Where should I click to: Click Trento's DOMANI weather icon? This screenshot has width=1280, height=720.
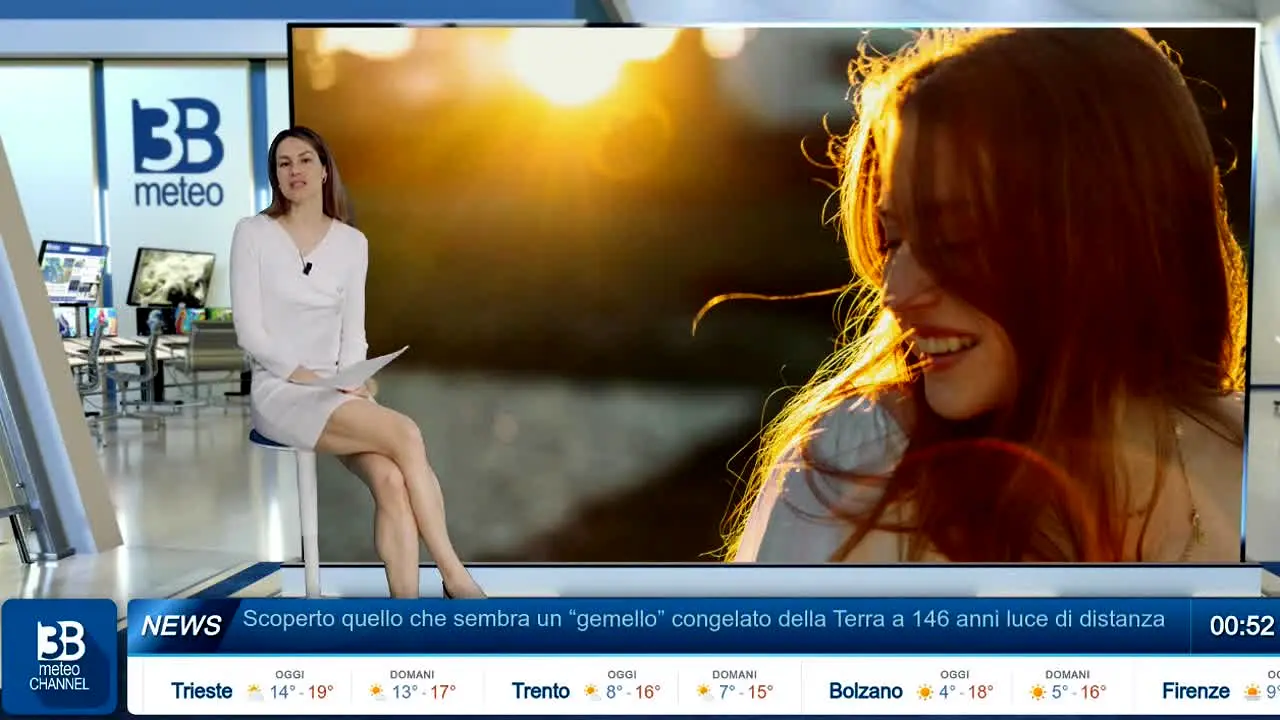(705, 691)
